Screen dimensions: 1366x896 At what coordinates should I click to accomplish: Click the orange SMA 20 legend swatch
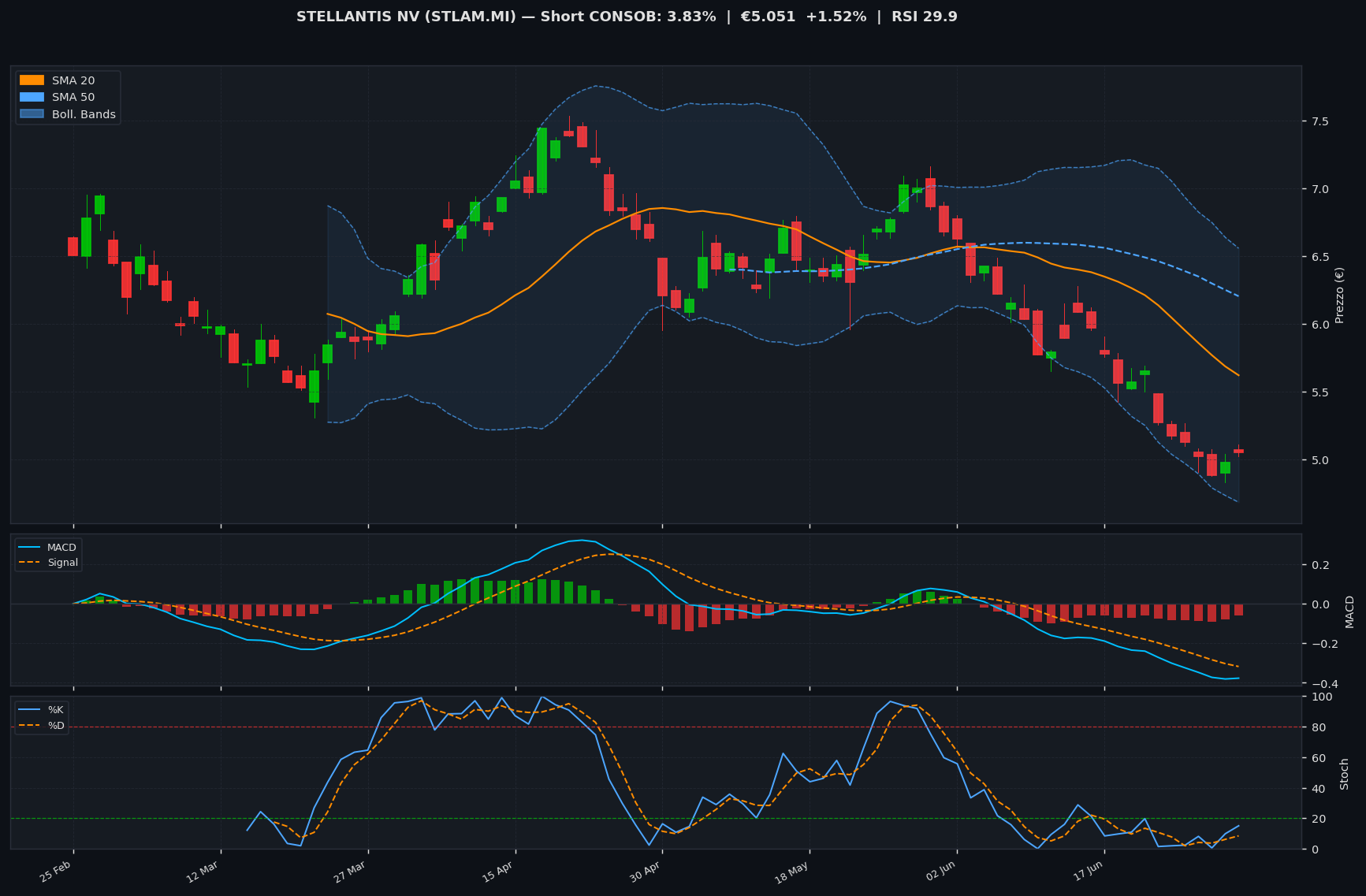tap(32, 80)
